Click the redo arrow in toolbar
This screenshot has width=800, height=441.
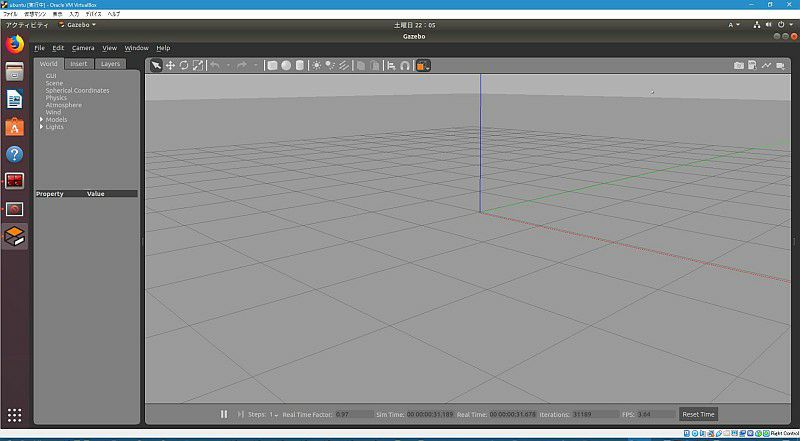click(x=242, y=65)
